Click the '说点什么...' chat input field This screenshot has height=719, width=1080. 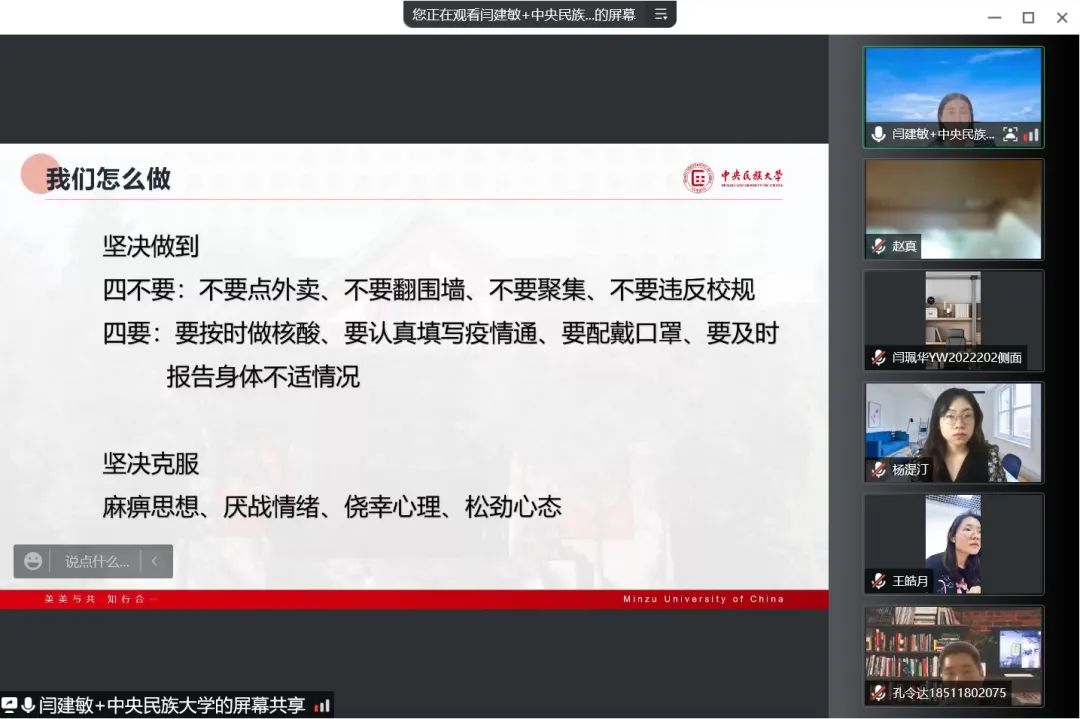tap(97, 561)
